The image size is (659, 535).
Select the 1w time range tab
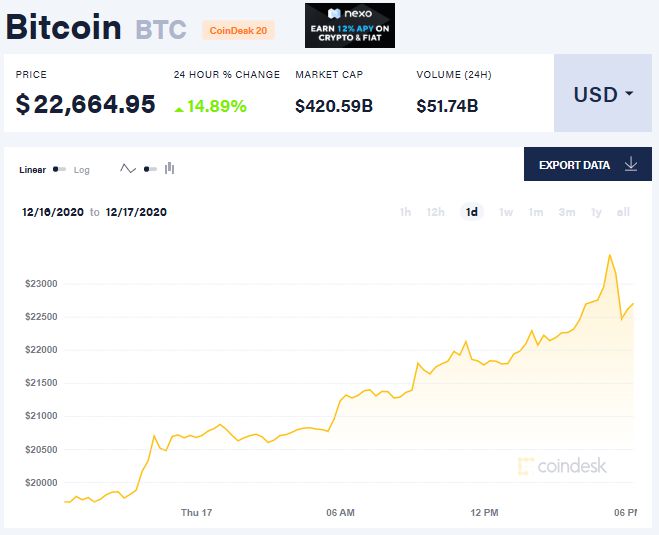[506, 212]
